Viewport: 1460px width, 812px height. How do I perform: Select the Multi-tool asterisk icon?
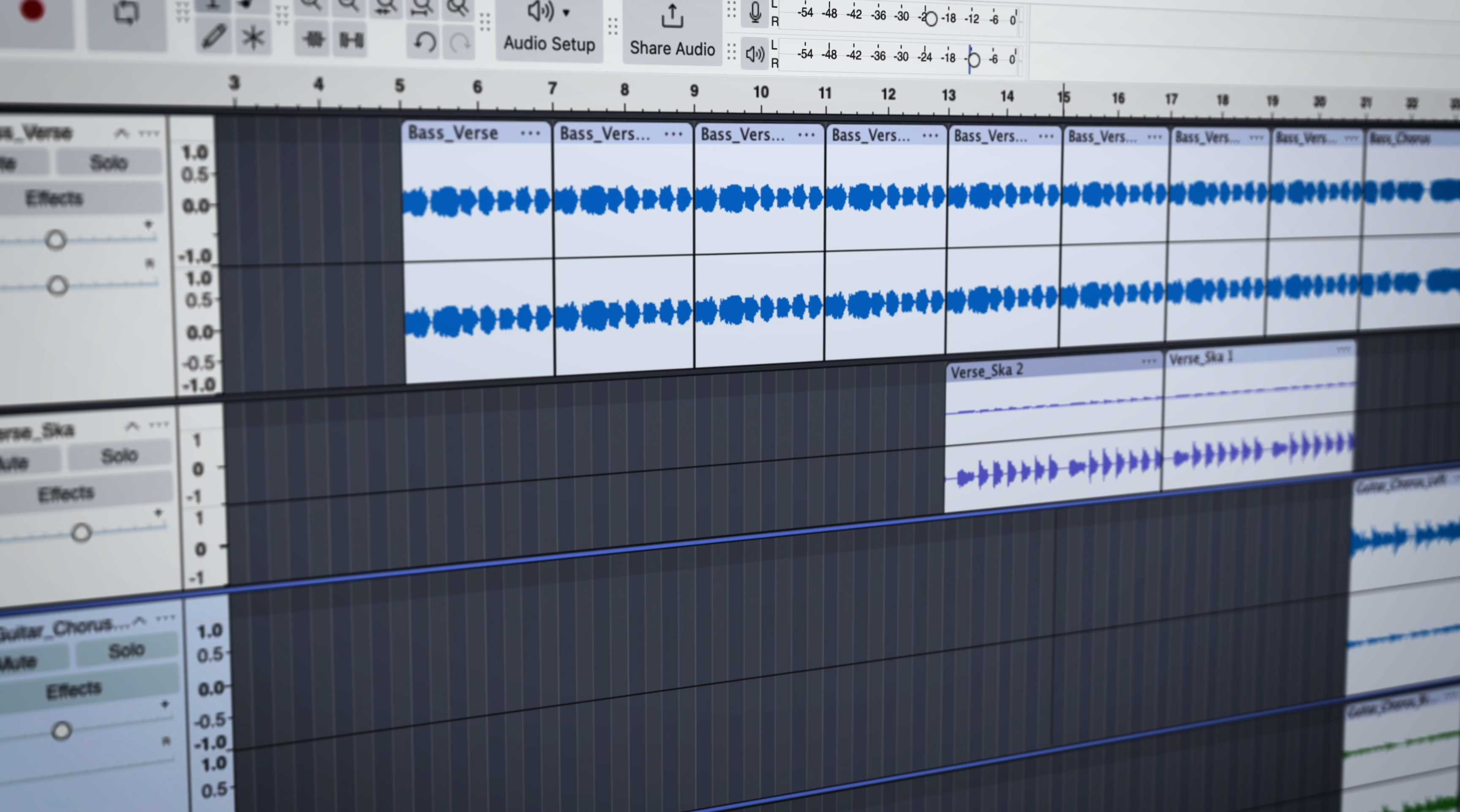pyautogui.click(x=253, y=38)
